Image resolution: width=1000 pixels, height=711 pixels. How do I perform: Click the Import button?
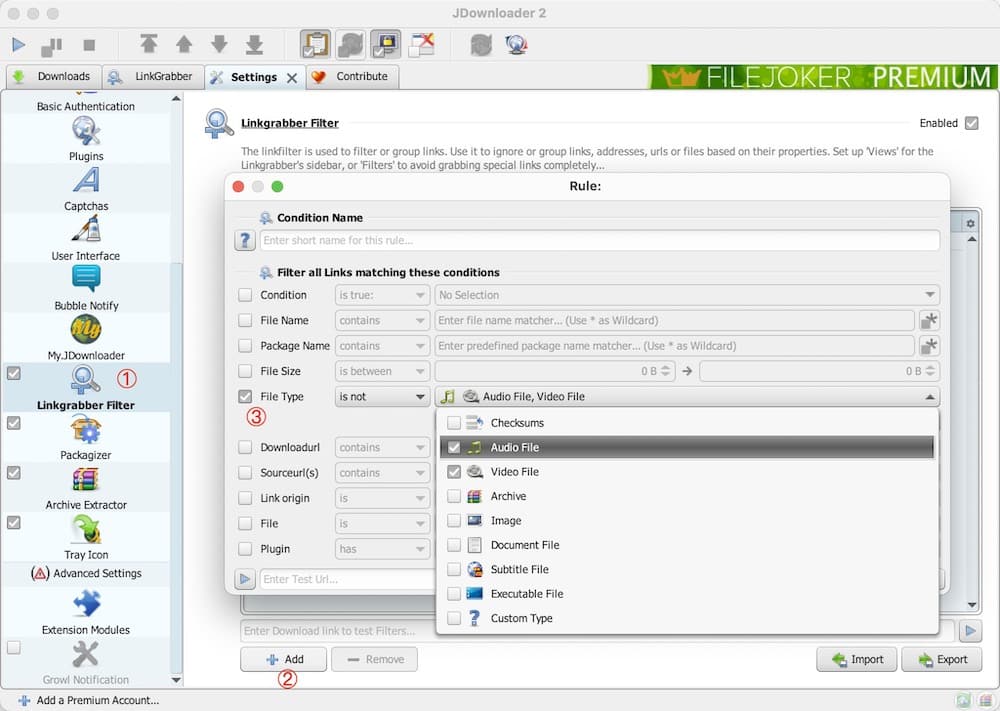point(857,659)
